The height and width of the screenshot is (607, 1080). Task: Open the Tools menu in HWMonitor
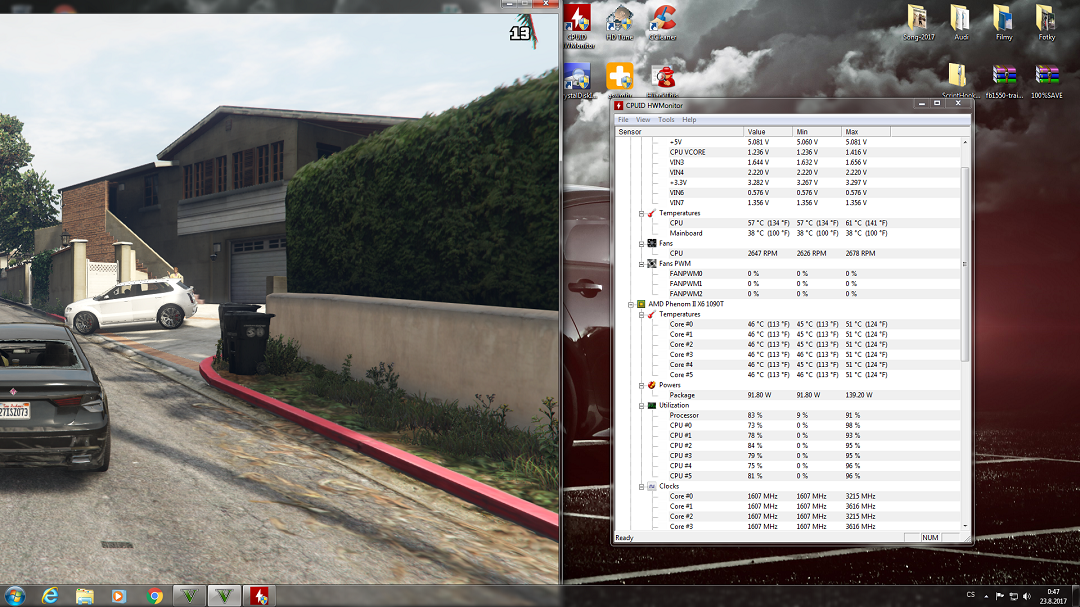(x=666, y=120)
